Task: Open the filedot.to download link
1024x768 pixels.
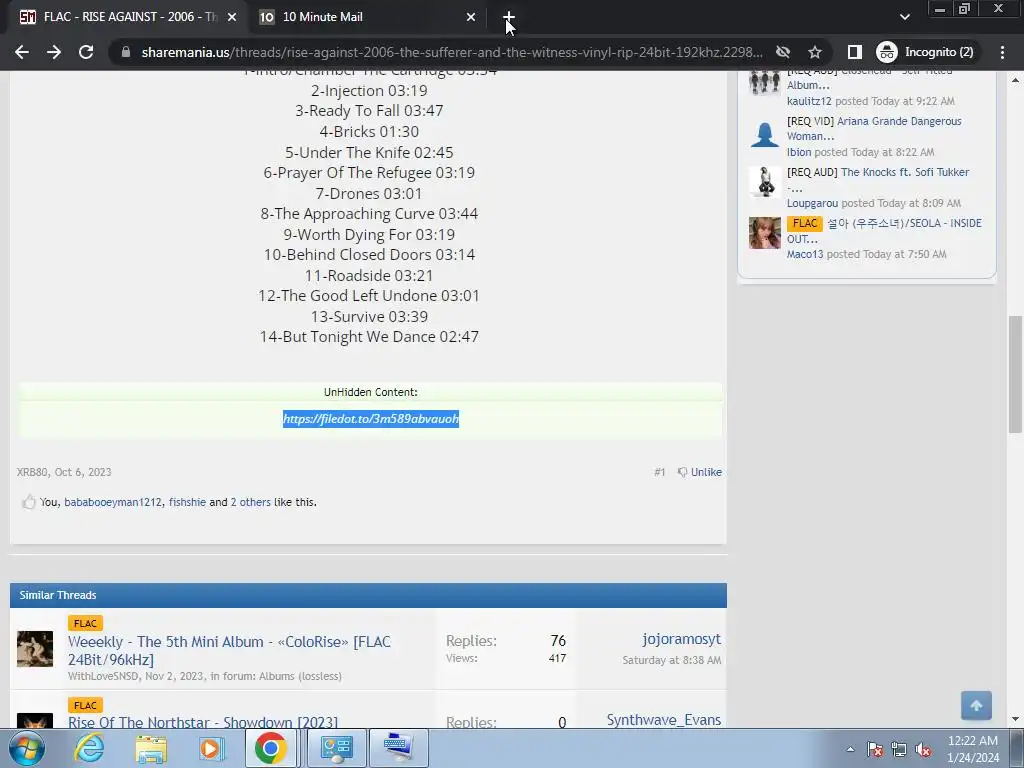Action: click(x=371, y=419)
